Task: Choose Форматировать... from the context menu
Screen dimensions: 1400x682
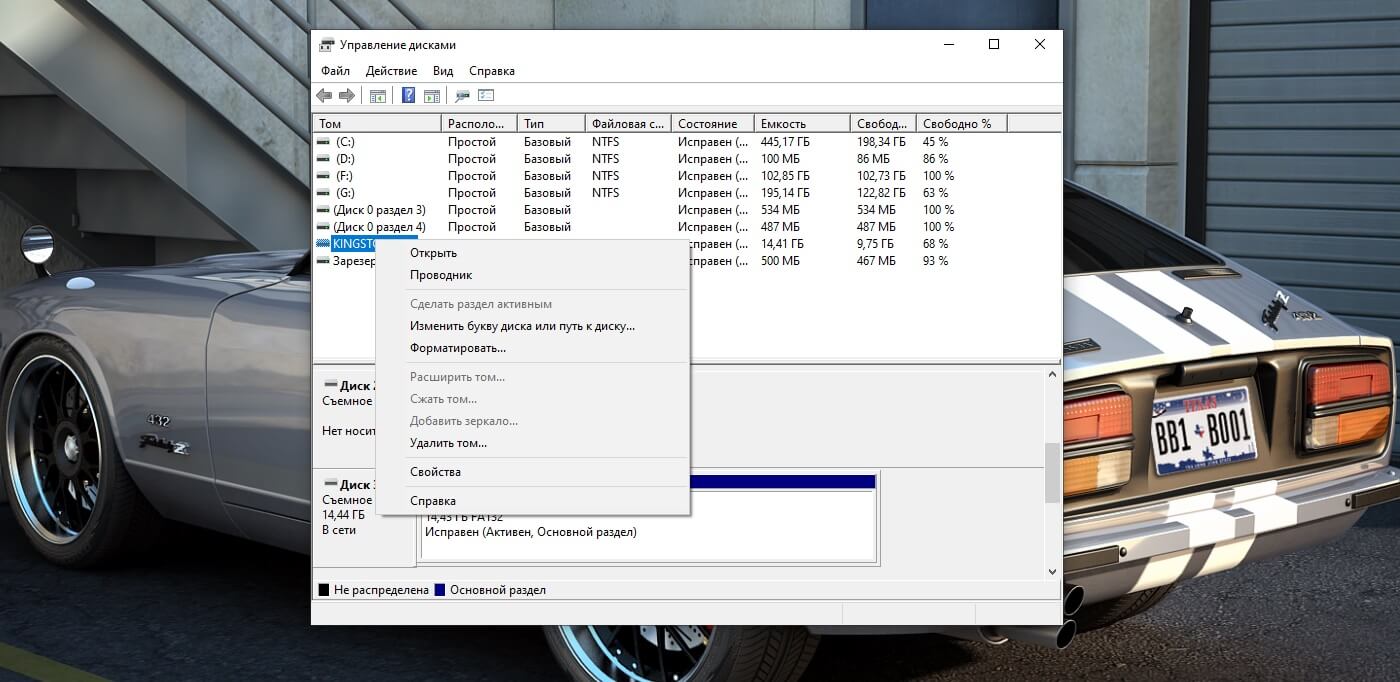Action: [457, 348]
